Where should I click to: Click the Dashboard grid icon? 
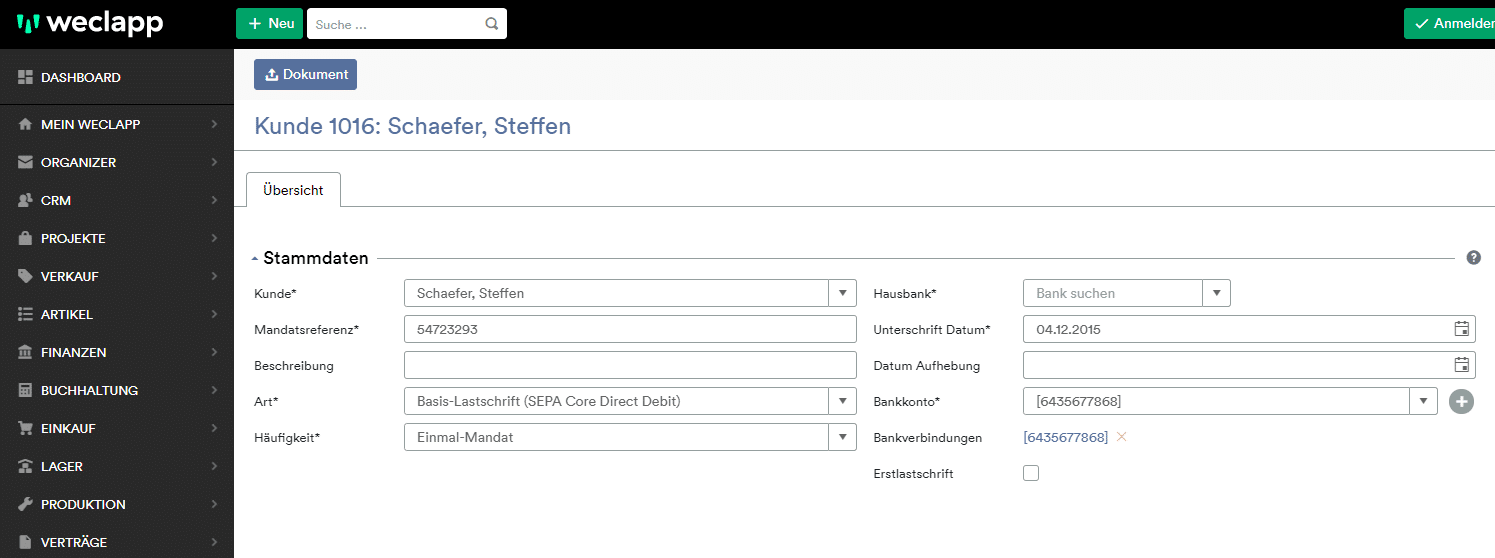(x=26, y=77)
